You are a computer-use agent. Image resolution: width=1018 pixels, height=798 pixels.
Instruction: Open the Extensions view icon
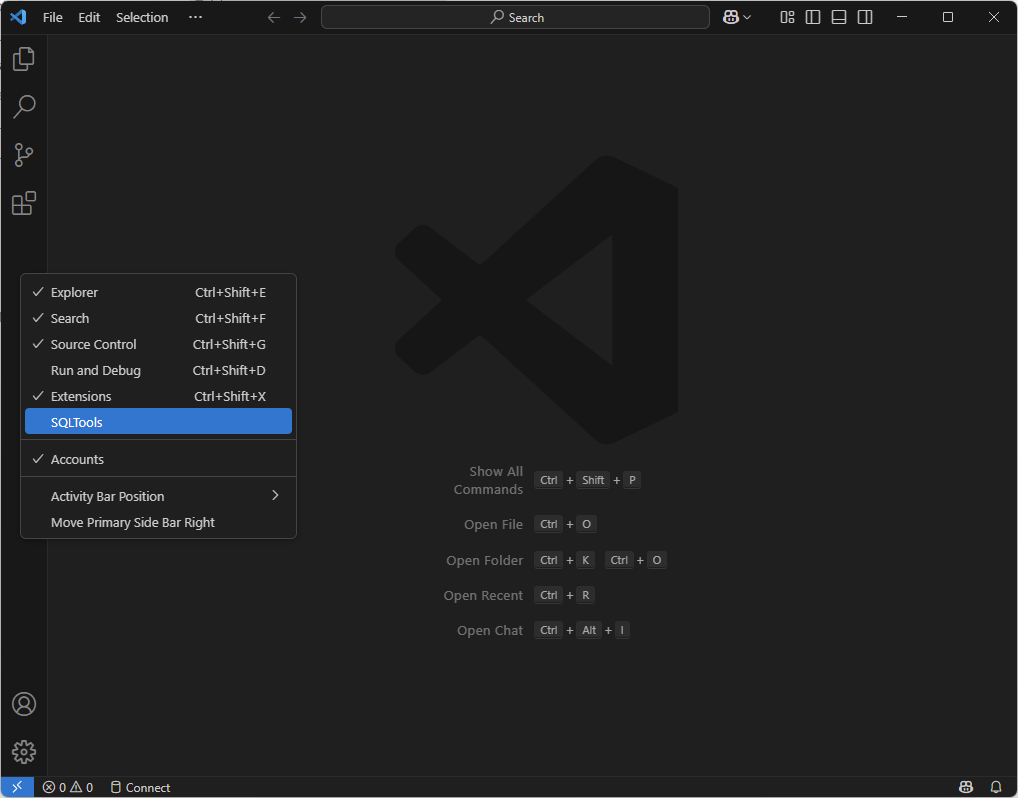pos(24,204)
